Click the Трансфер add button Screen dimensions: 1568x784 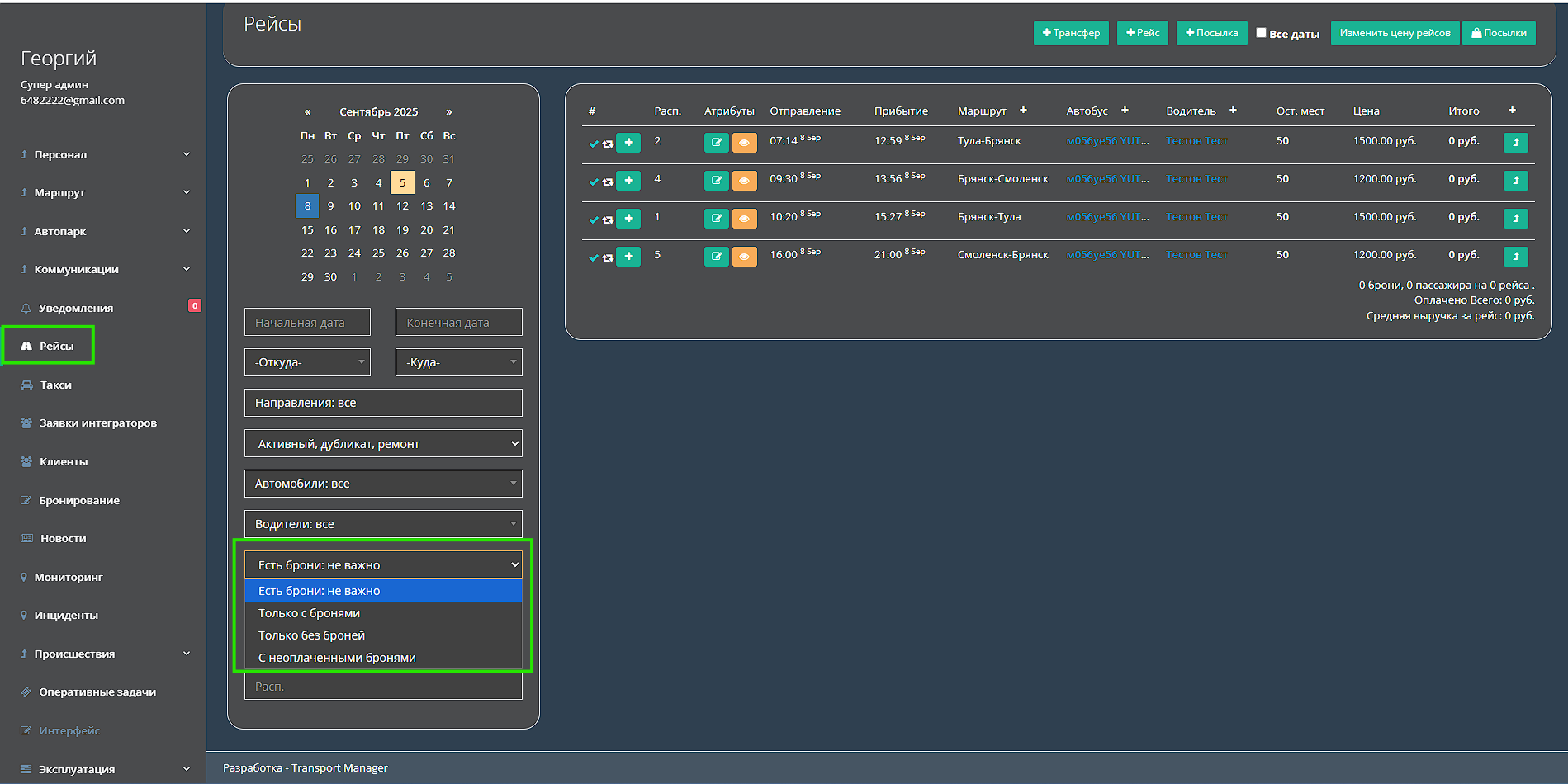1071,33
